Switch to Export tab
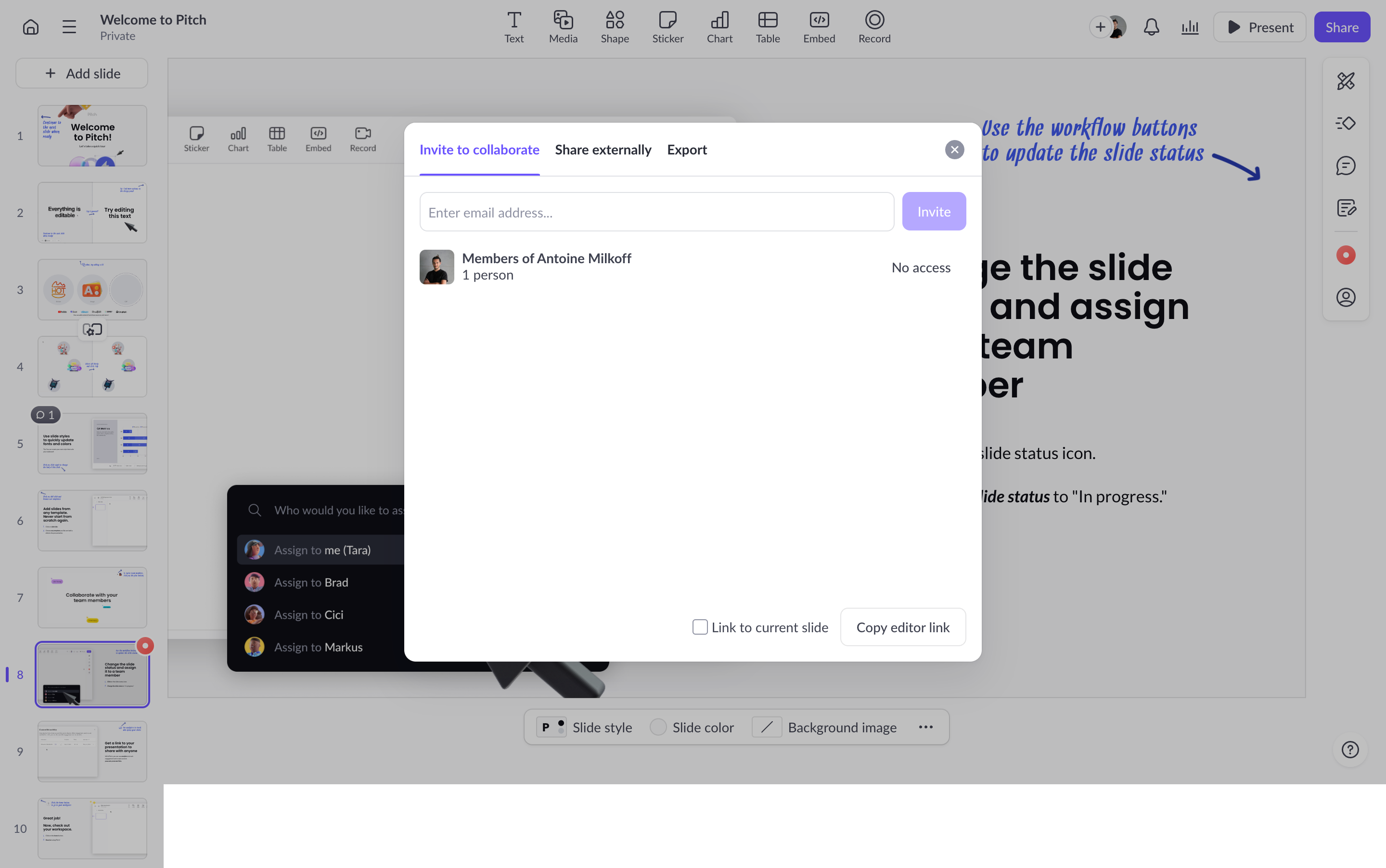 click(x=687, y=150)
